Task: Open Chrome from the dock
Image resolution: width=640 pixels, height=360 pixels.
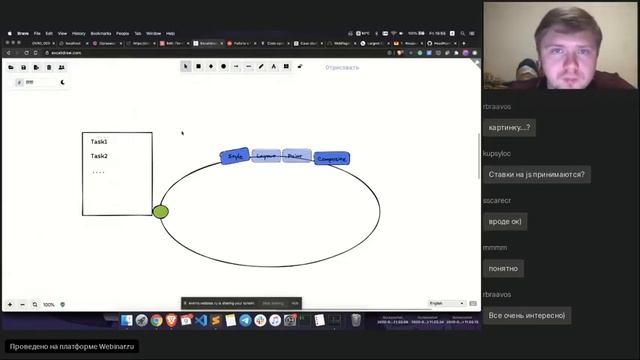Action: (x=156, y=320)
